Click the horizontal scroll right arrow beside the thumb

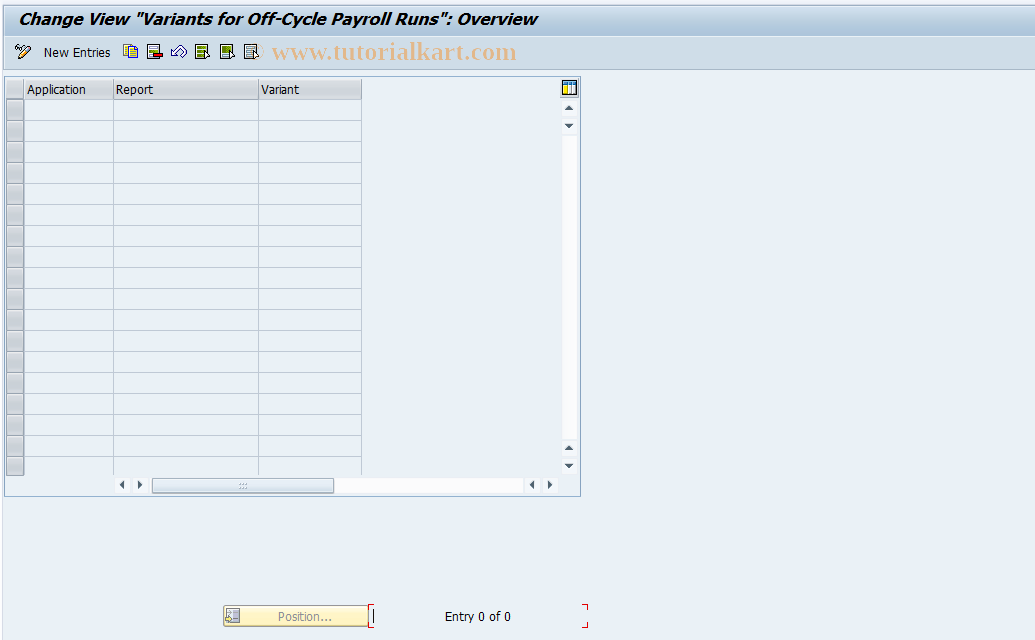click(140, 485)
